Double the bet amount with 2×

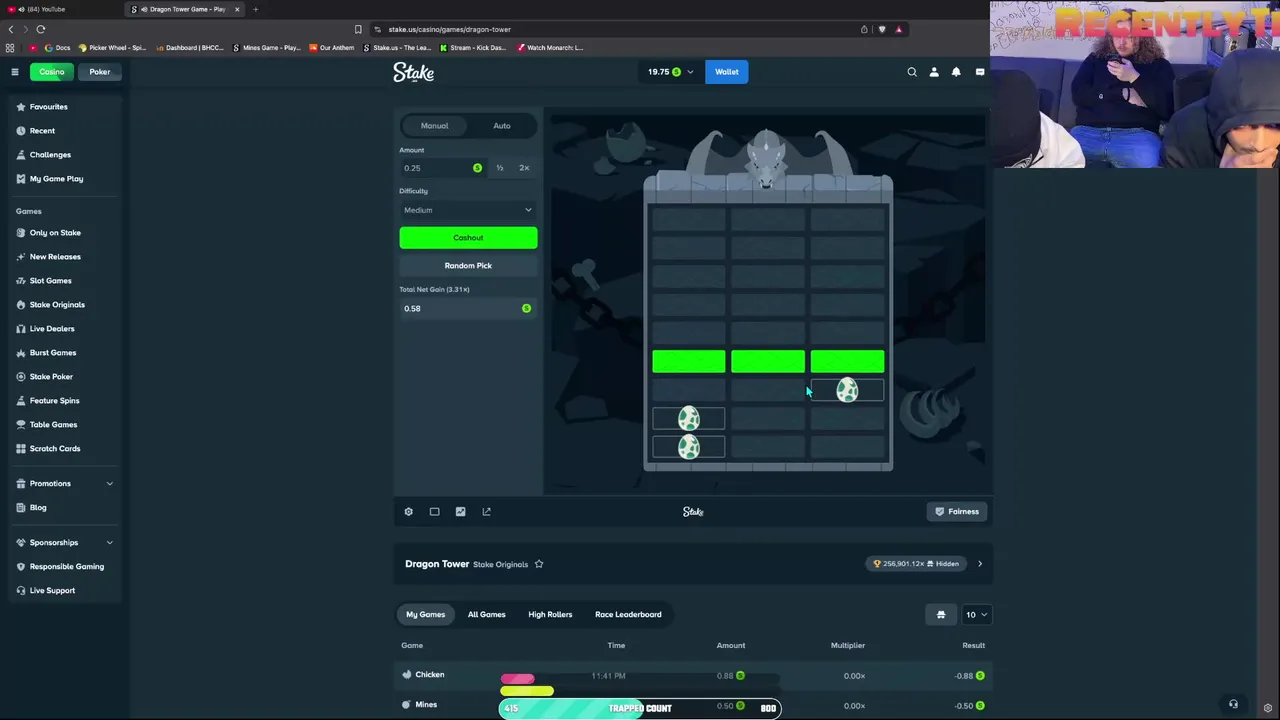tap(524, 168)
